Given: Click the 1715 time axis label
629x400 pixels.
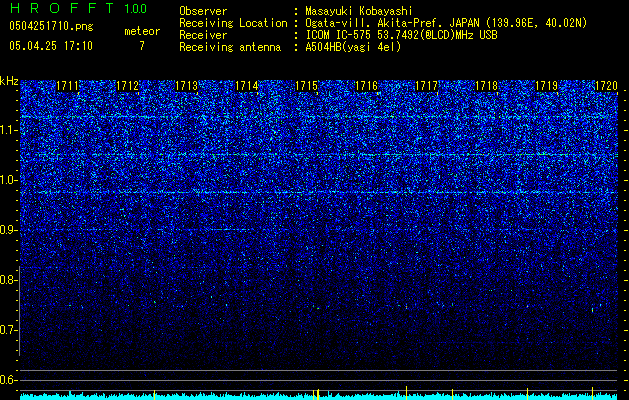Looking at the screenshot, I should 306,86.
